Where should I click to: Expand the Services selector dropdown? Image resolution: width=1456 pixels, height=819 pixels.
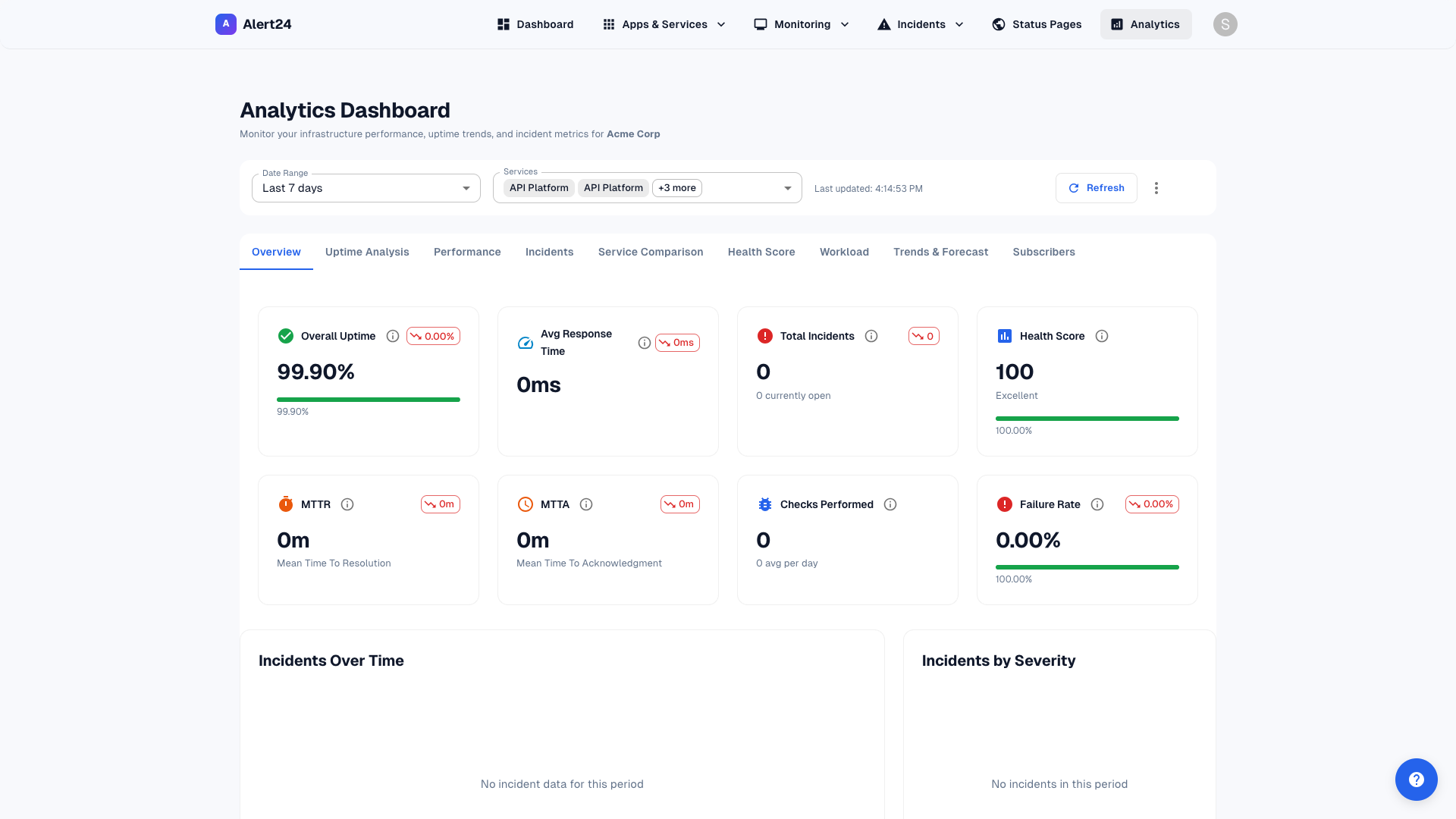tap(788, 187)
